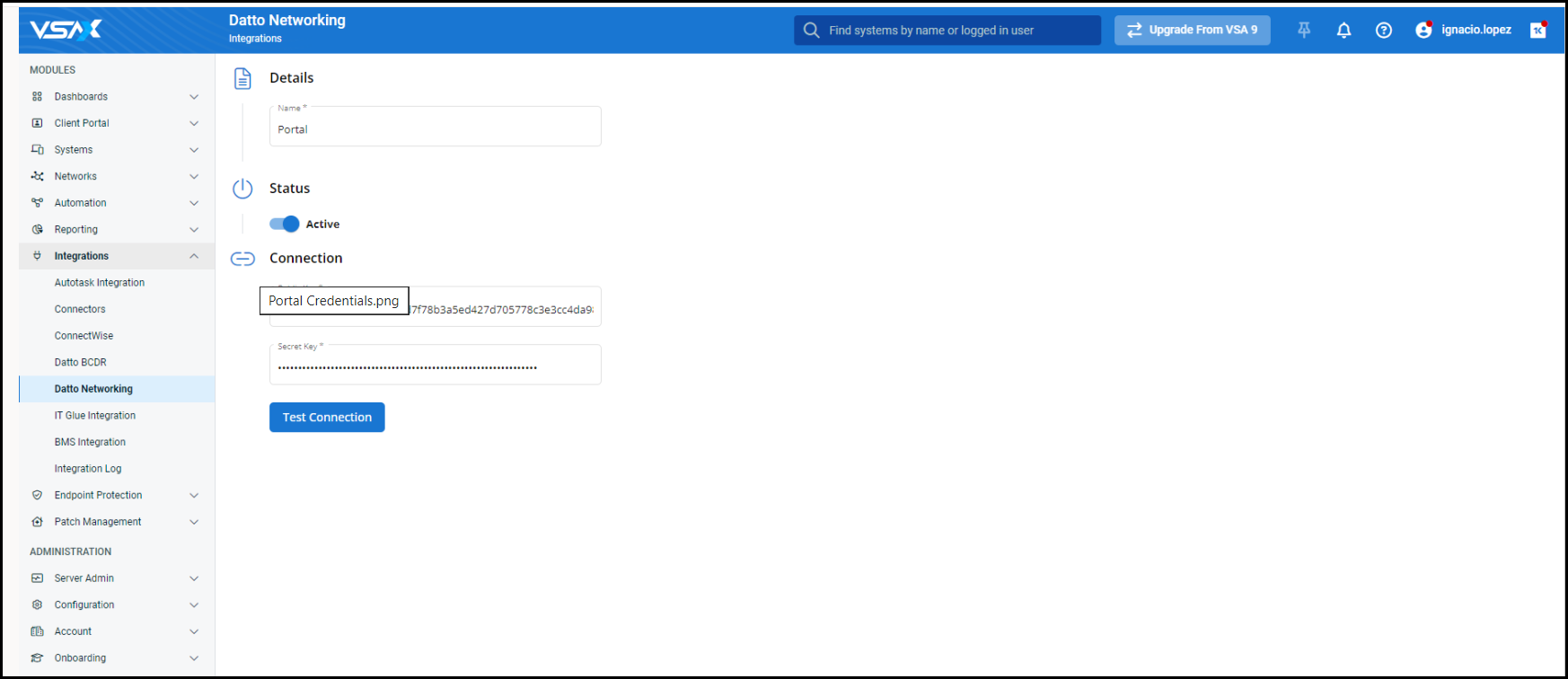Click the Dashboards grid icon
Viewport: 1568px width, 679px height.
pos(37,96)
